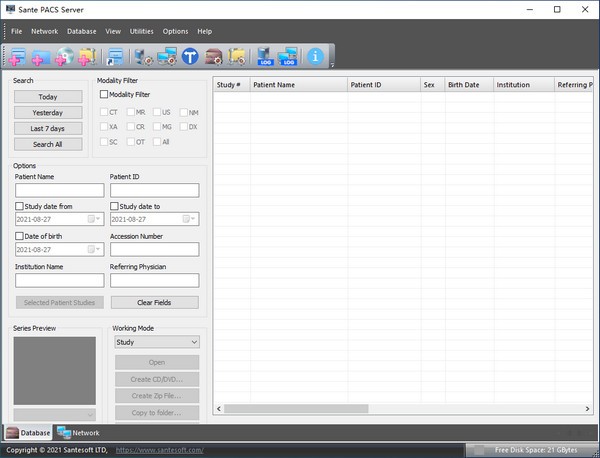Screen dimensions: 600x458
Task: Expand the Working Mode Study dropdown
Action: click(x=156, y=342)
